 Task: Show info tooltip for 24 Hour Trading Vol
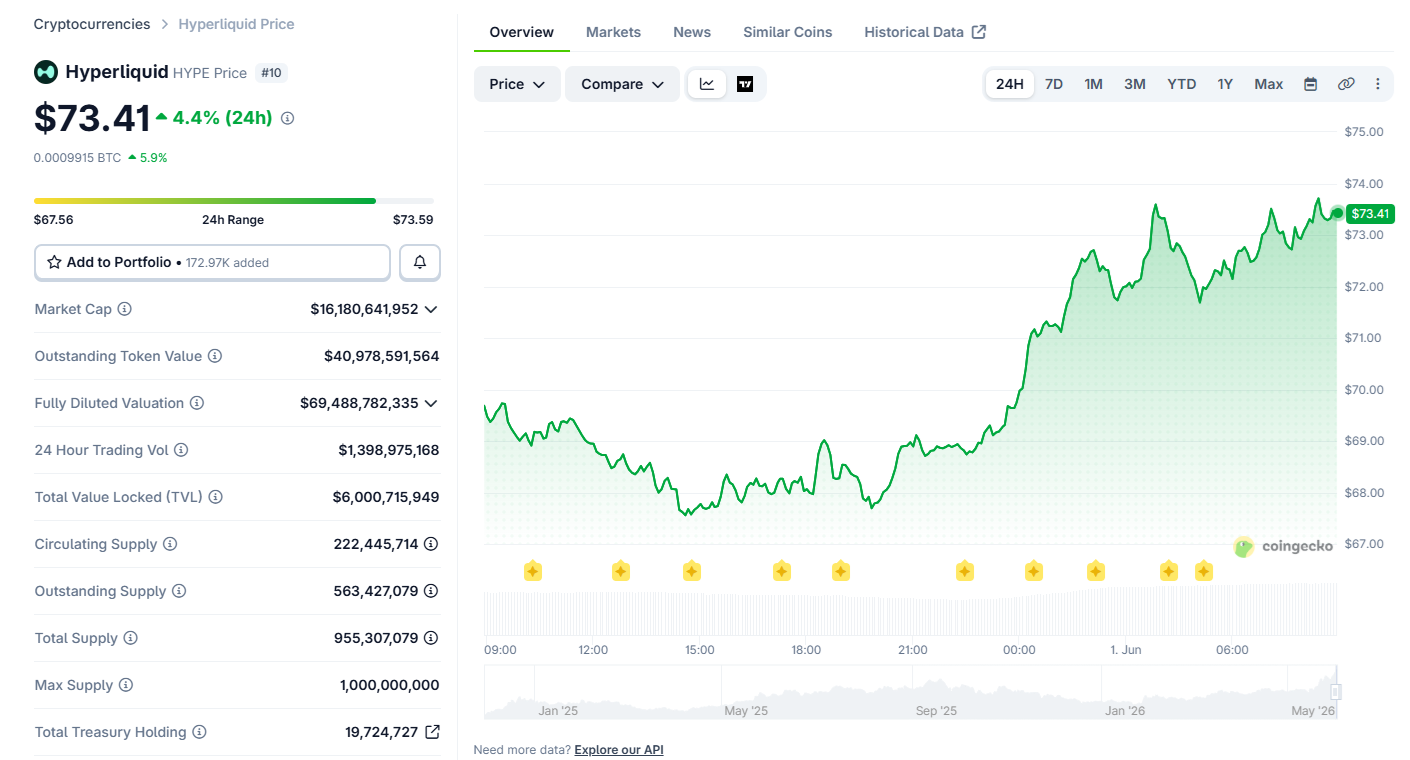[x=181, y=450]
